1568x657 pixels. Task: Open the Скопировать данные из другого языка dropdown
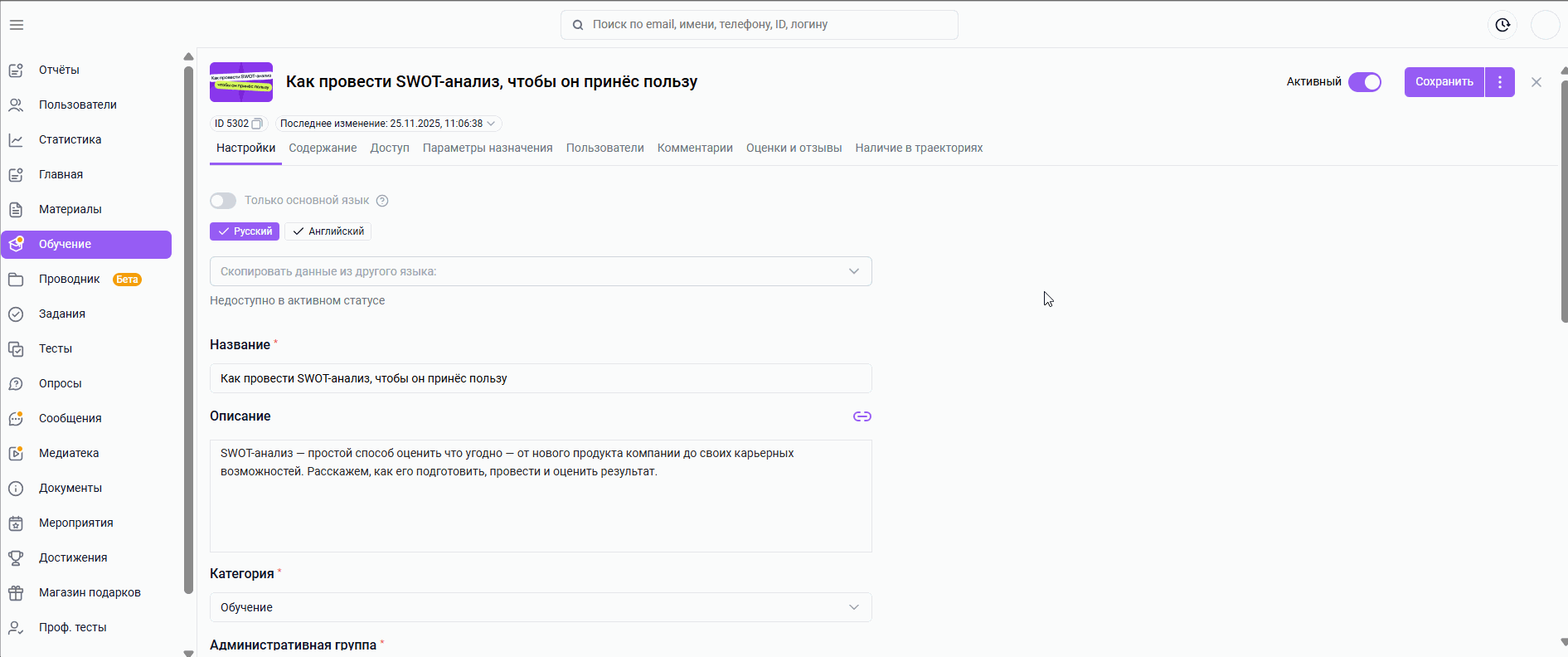(541, 271)
